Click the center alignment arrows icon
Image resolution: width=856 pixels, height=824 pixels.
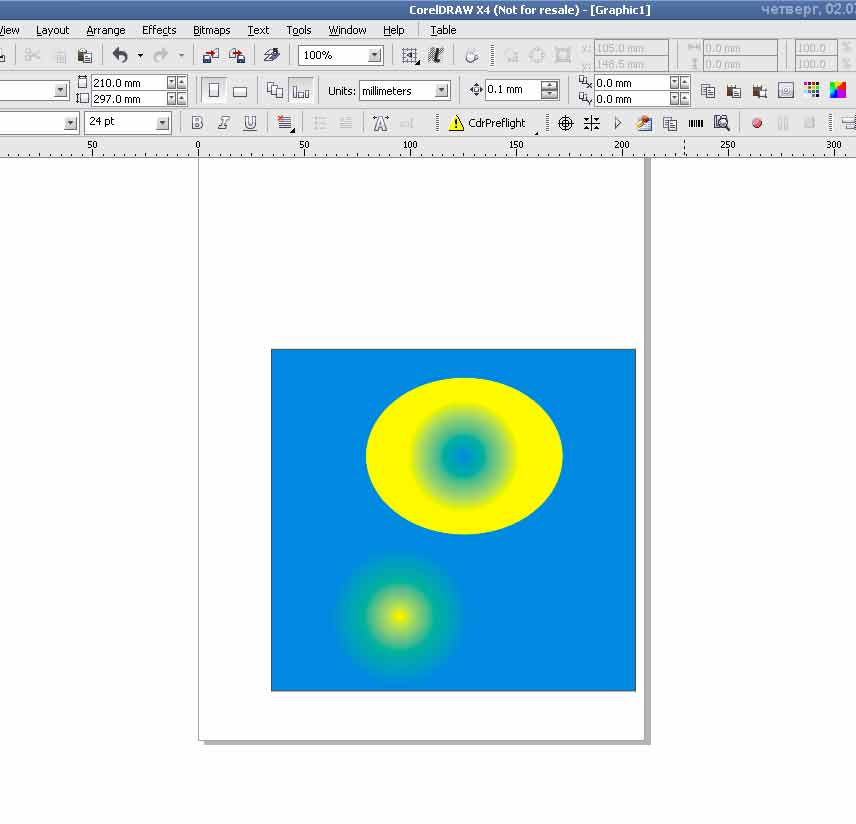[x=592, y=123]
